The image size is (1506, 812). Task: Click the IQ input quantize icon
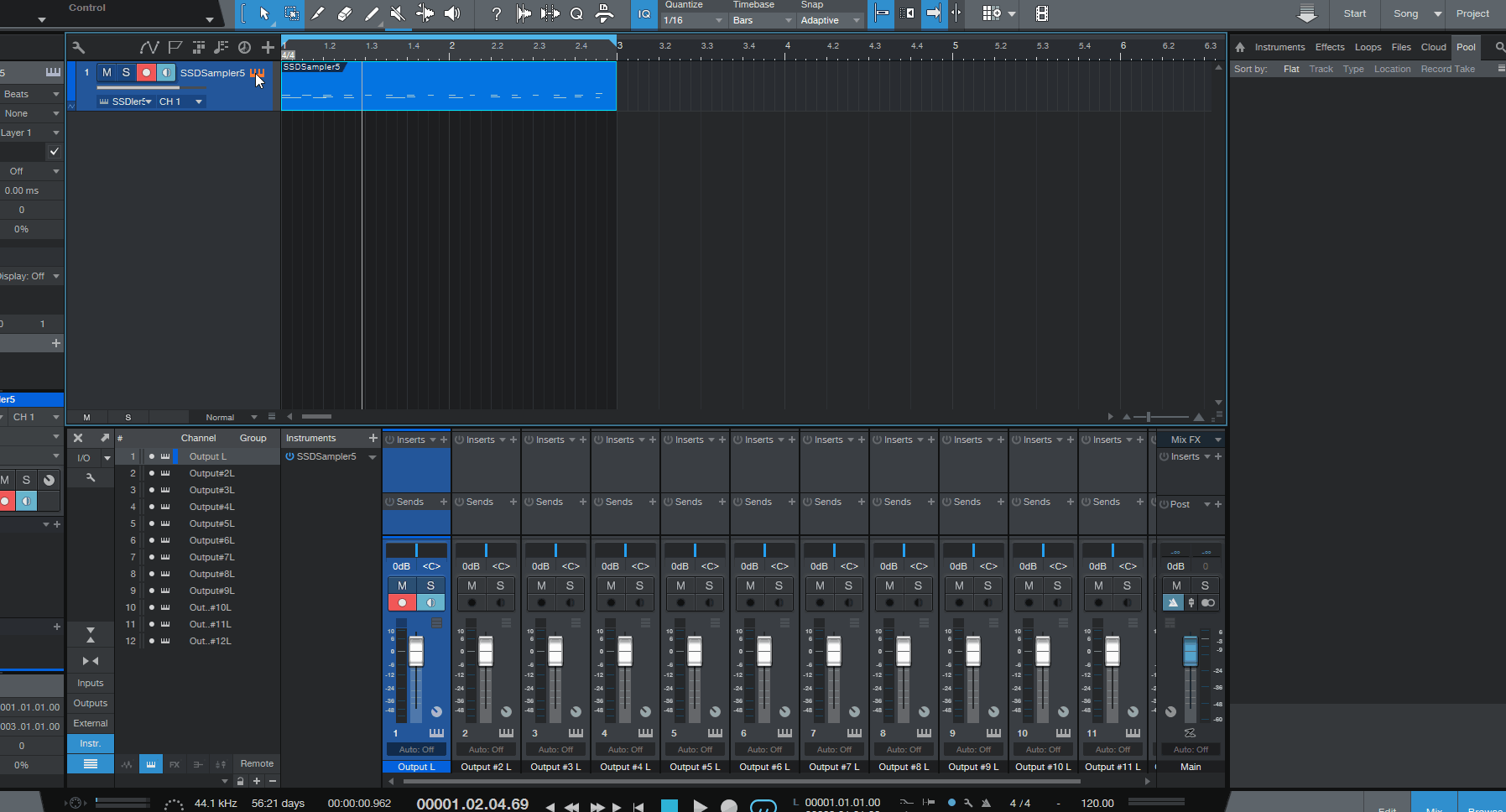(x=644, y=13)
